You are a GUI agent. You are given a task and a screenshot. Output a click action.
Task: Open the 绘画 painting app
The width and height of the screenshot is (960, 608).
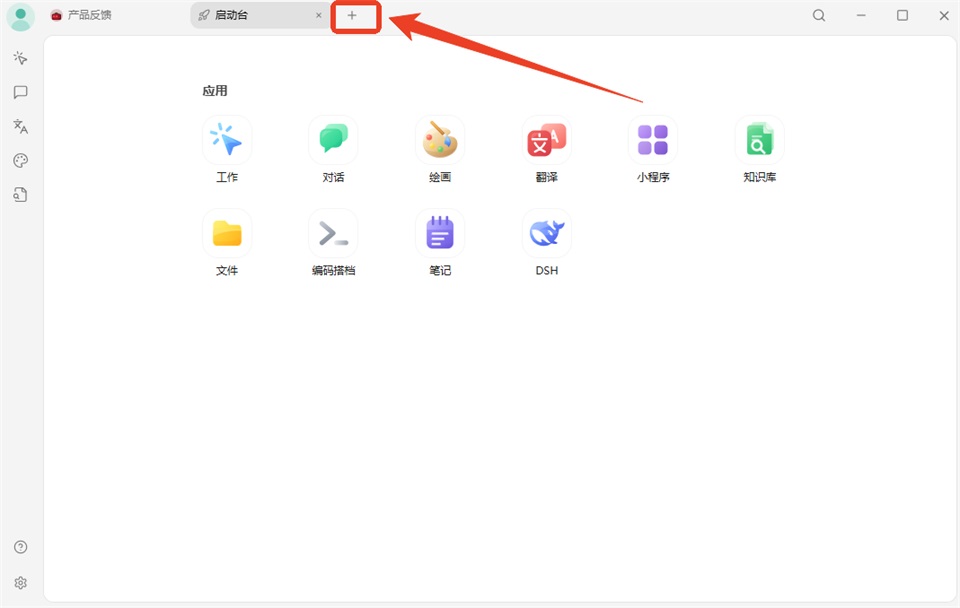click(x=440, y=140)
